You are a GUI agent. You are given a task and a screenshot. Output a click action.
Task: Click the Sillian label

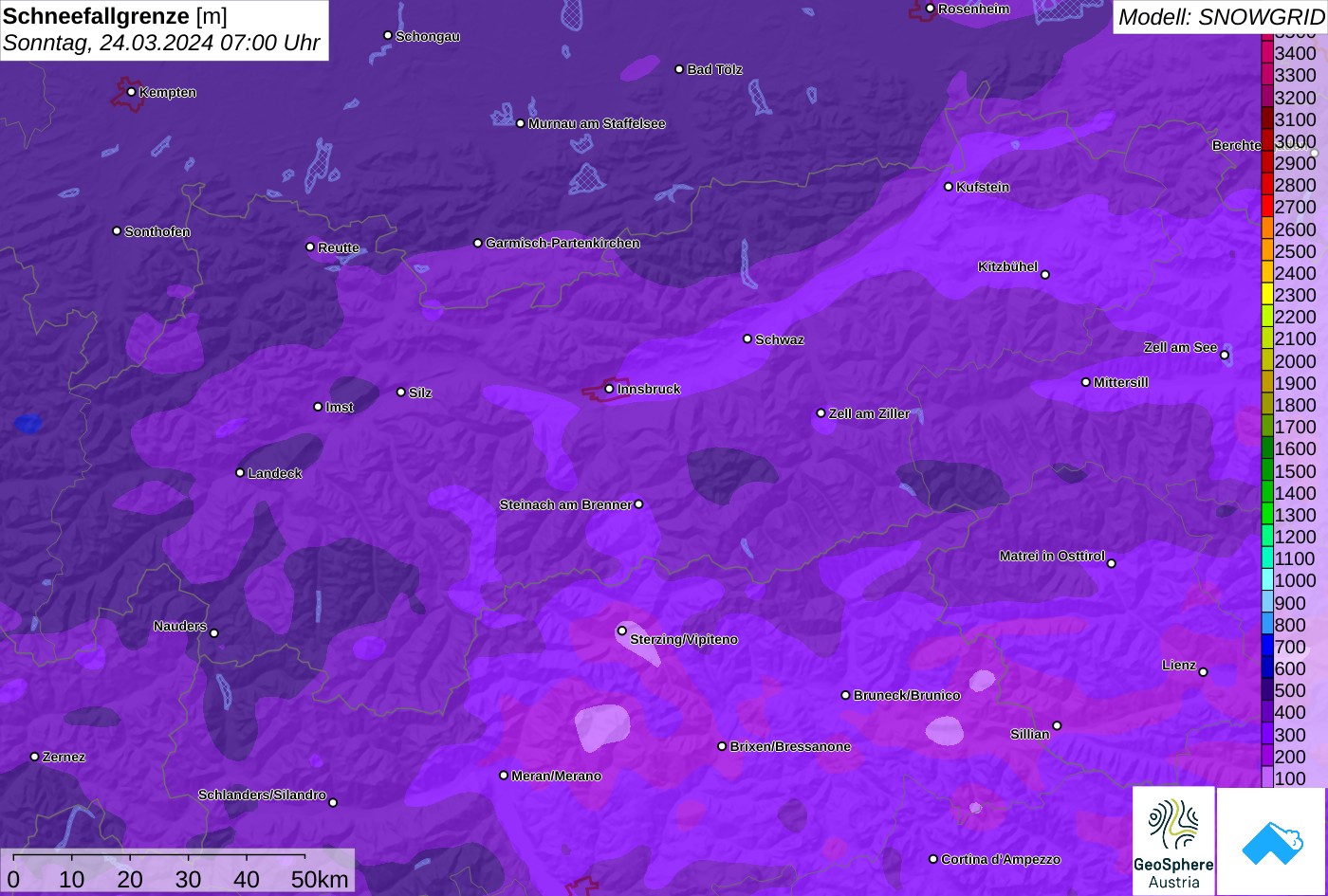(1030, 735)
